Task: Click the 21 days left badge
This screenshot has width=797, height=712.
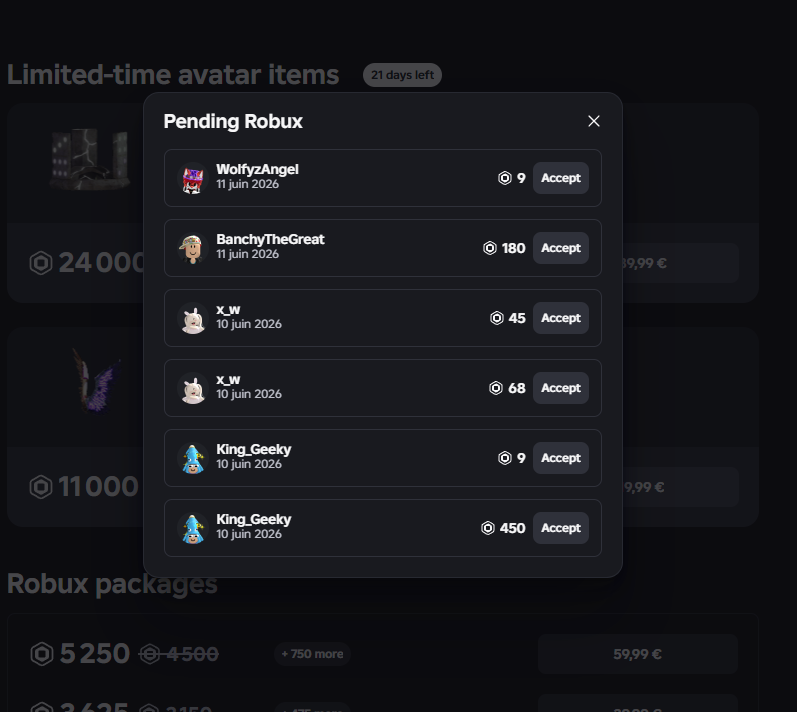Action: pos(402,75)
